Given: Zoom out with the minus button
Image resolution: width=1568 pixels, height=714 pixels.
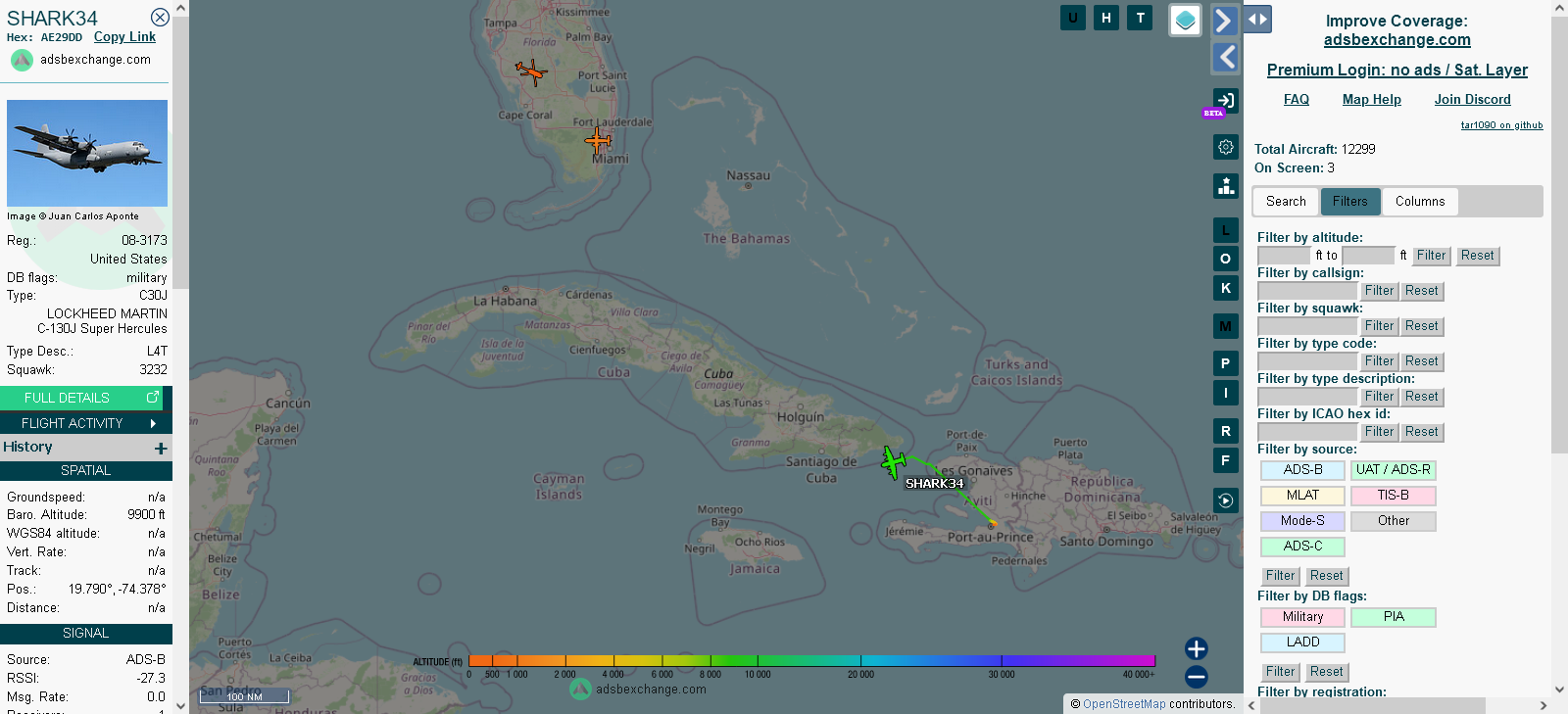Looking at the screenshot, I should point(1197,677).
